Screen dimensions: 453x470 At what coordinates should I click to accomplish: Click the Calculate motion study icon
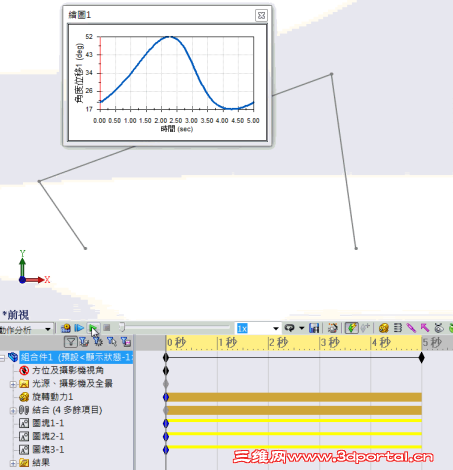66,328
